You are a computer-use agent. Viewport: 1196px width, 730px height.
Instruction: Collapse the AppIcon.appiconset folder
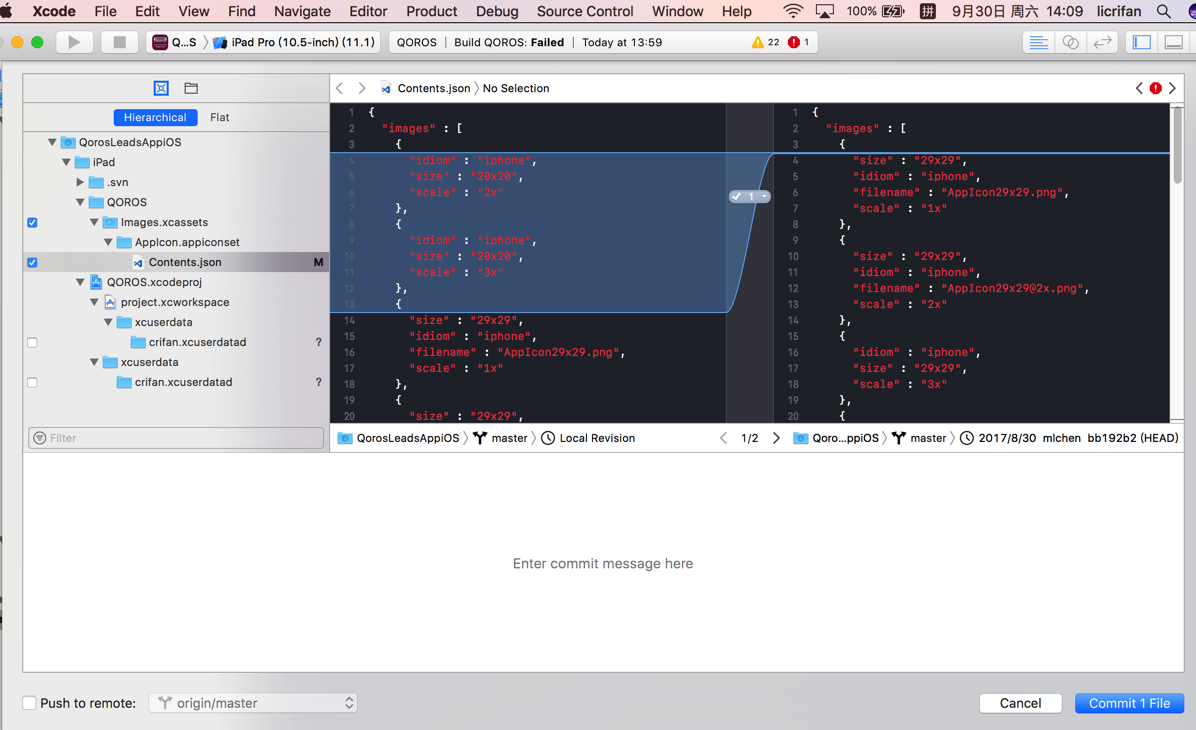pos(108,242)
